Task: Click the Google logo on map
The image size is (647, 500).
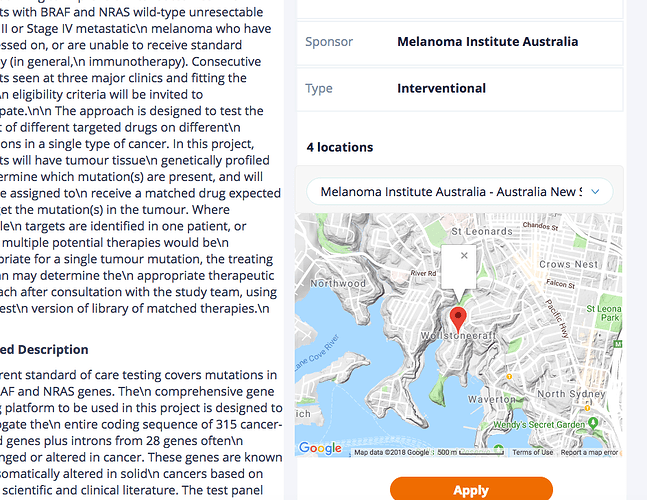Action: [x=320, y=448]
